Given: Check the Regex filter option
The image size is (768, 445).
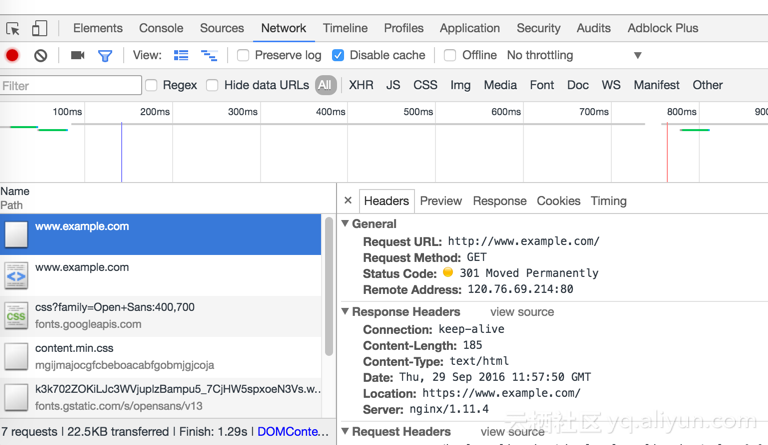Looking at the screenshot, I should click(x=151, y=85).
